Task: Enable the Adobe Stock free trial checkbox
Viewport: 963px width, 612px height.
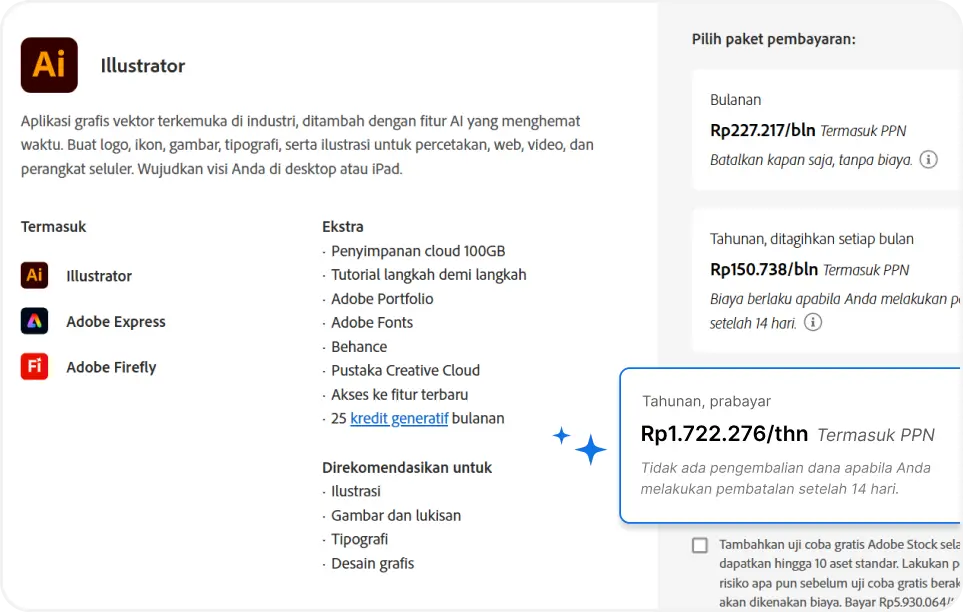Action: pyautogui.click(x=701, y=545)
